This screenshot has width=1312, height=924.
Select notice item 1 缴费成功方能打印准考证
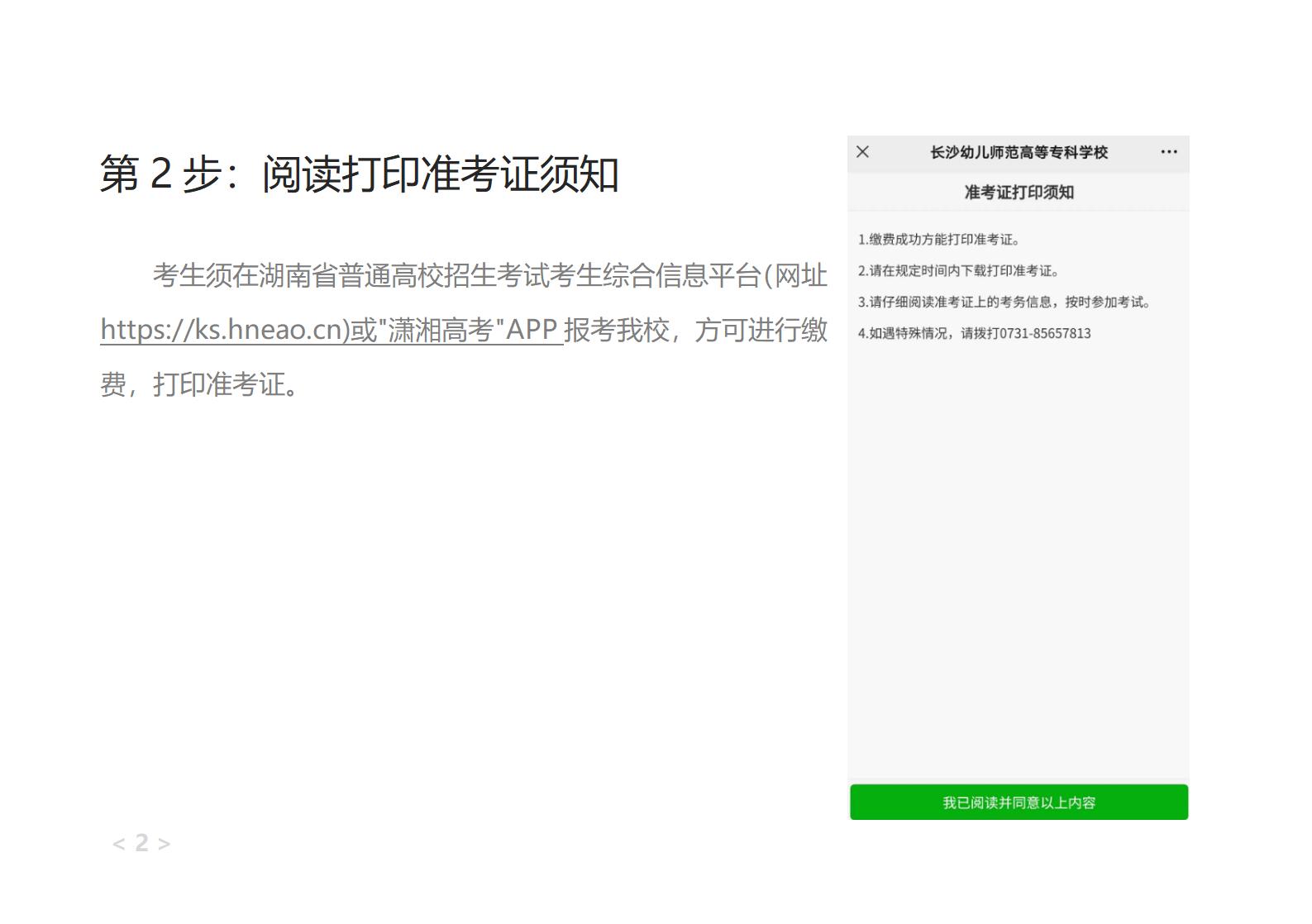[938, 240]
